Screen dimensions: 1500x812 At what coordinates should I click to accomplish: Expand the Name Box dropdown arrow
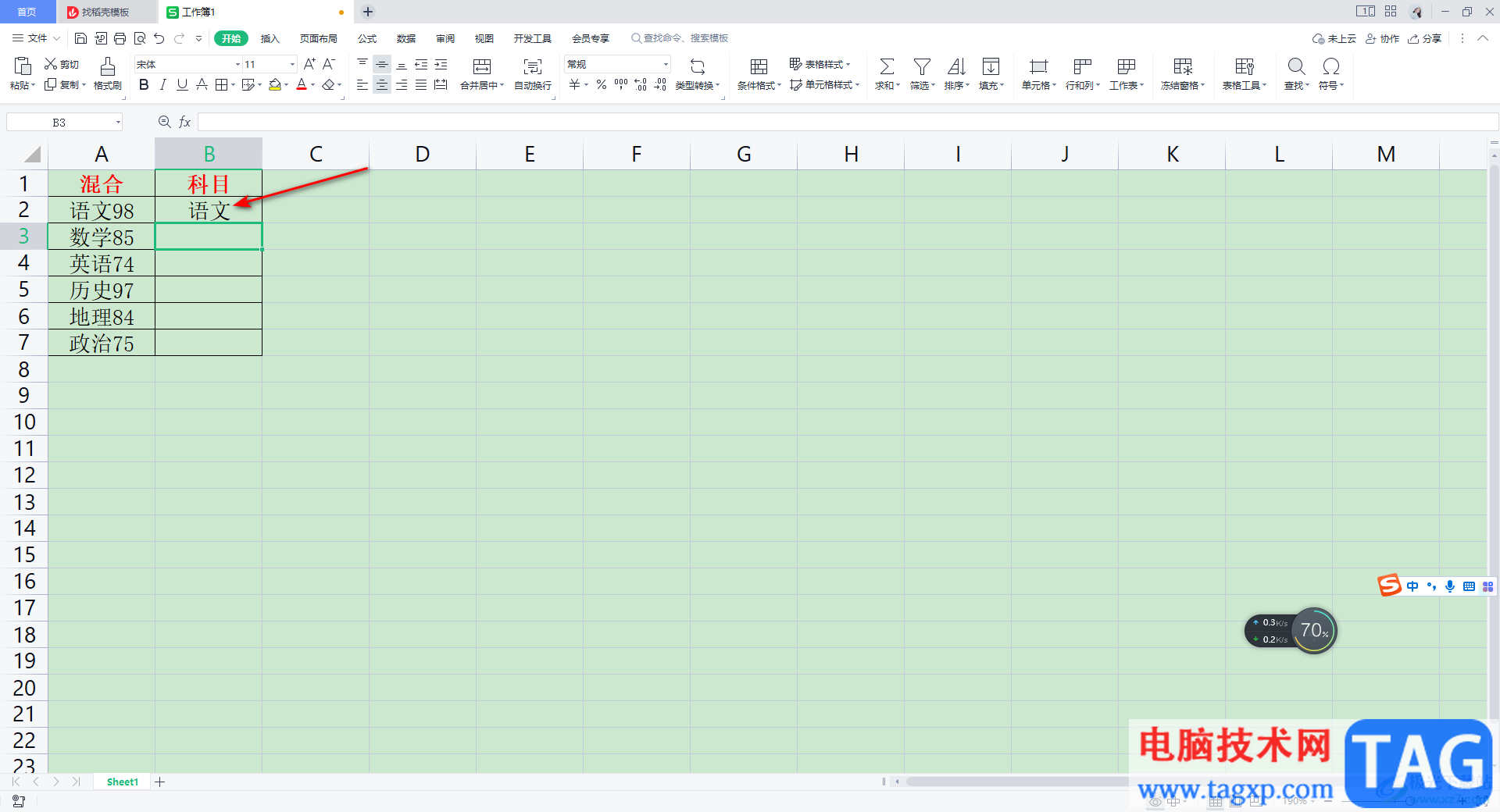click(x=118, y=122)
